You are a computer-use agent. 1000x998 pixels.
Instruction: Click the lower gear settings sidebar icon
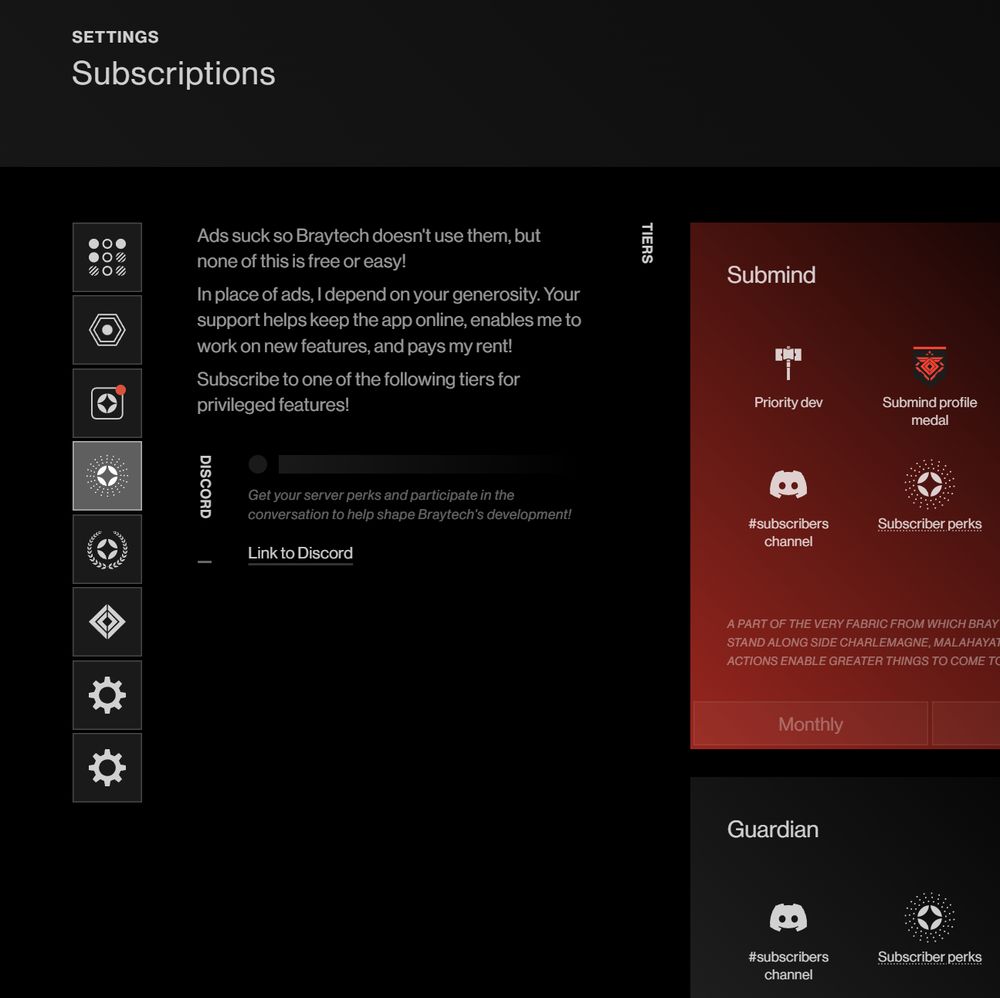[x=107, y=768]
